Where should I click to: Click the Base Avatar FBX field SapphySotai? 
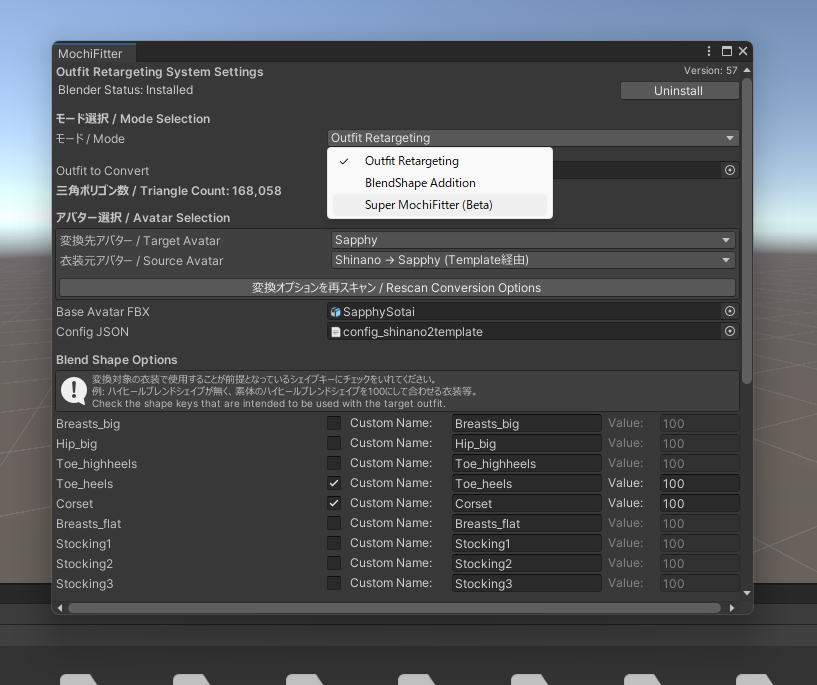point(524,312)
